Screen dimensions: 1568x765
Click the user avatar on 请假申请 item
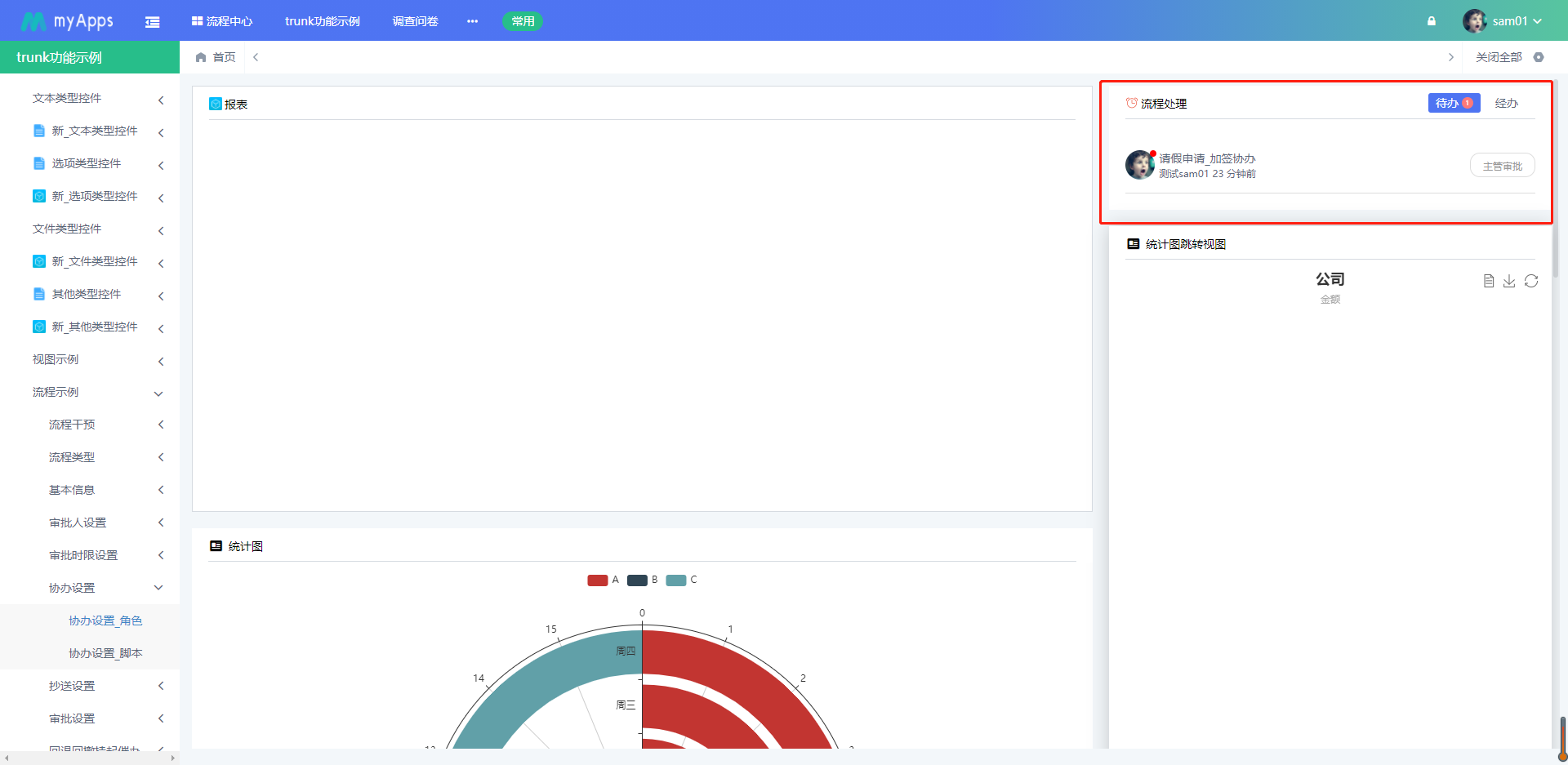(1139, 165)
